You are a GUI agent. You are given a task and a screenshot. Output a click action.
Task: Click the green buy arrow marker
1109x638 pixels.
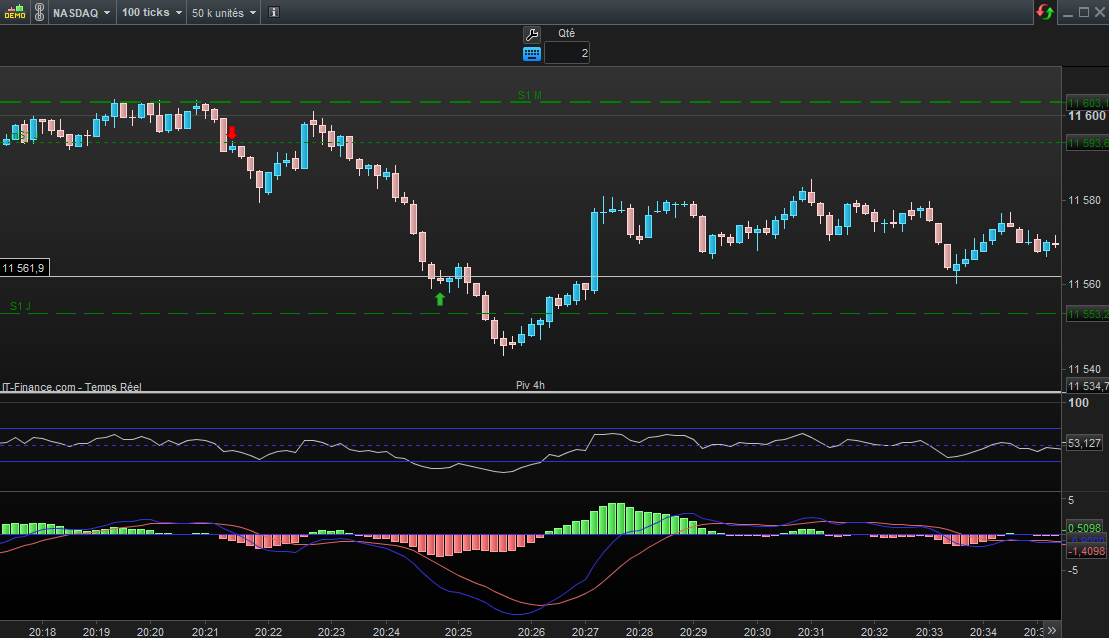[x=439, y=298]
